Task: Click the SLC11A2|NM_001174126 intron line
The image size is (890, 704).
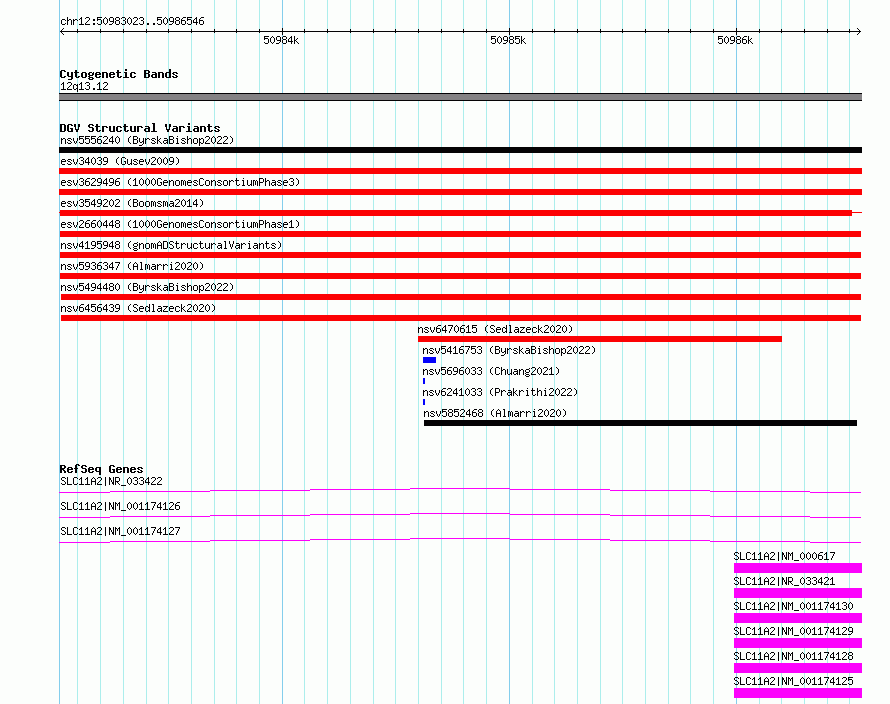Action: pyautogui.click(x=460, y=515)
